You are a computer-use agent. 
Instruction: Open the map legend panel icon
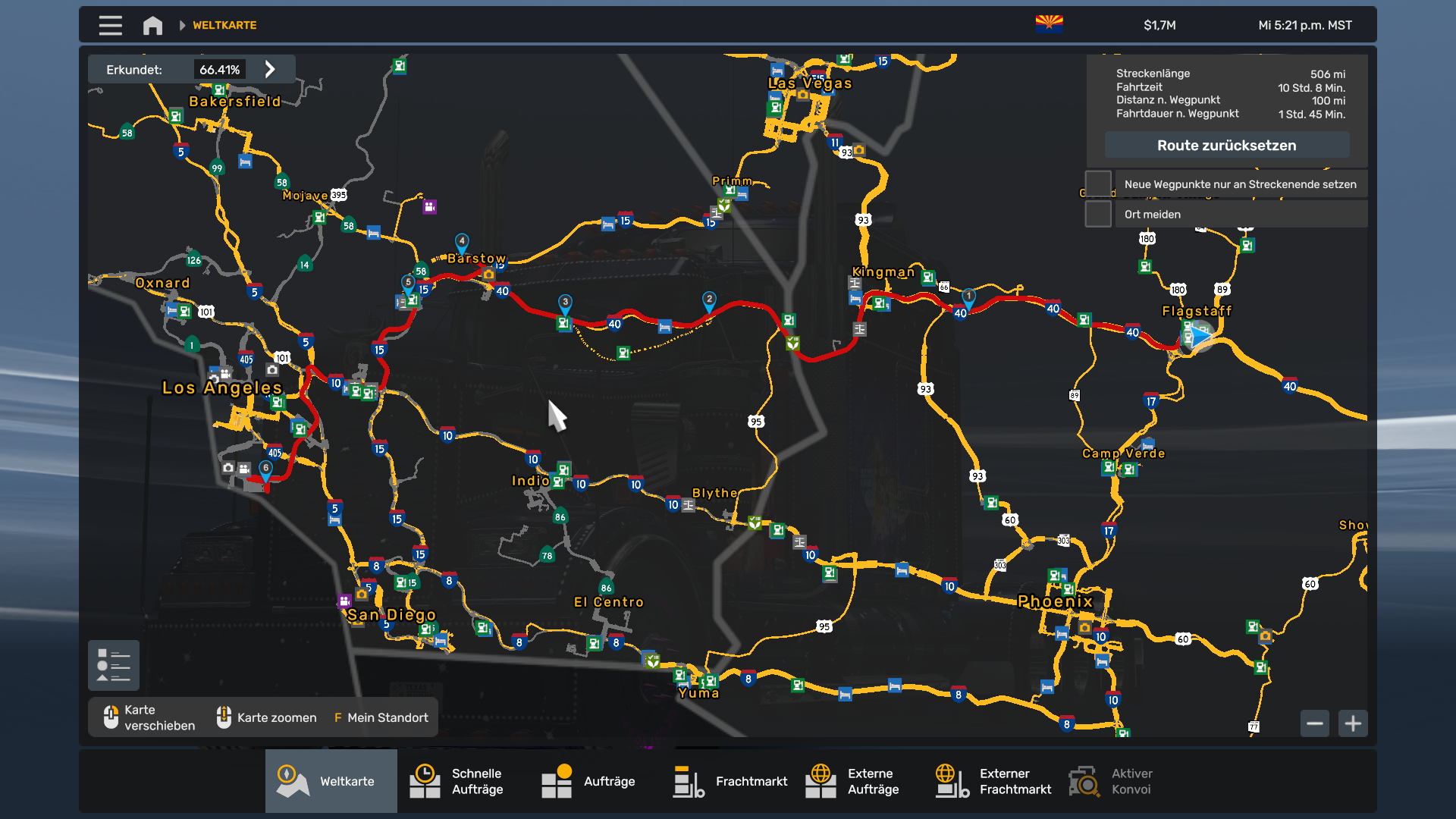pos(113,665)
